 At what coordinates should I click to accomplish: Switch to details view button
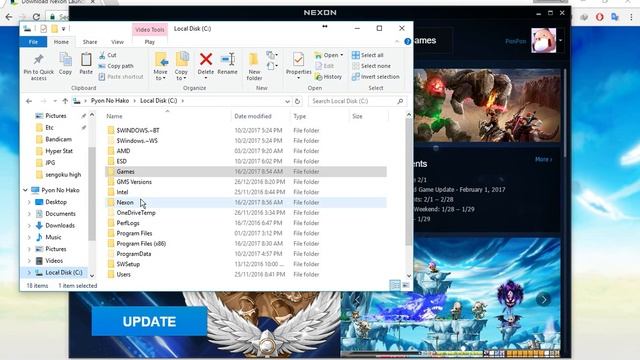point(395,285)
